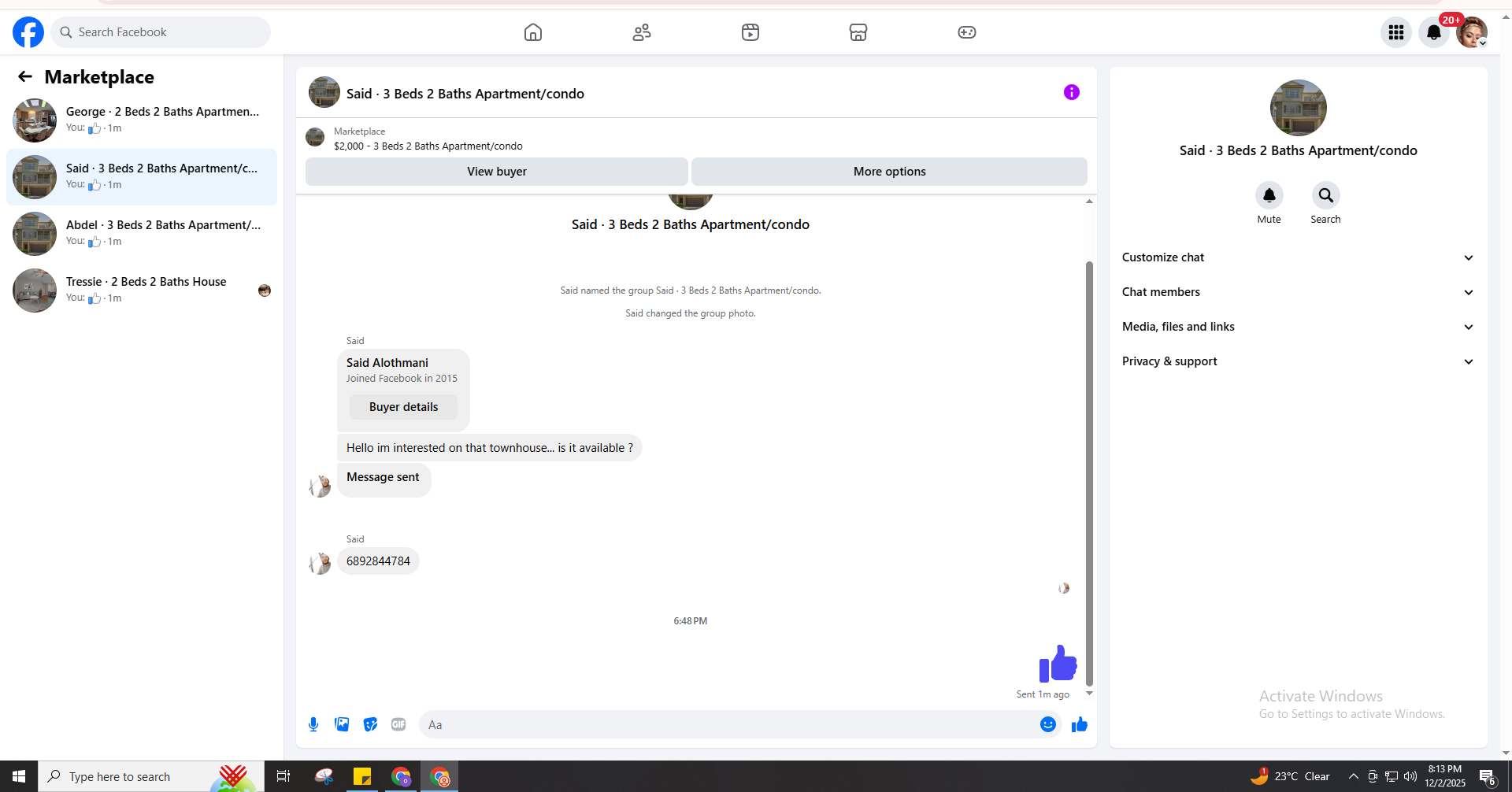The image size is (1512, 792).
Task: Expand Media, files and links section
Action: [x=1298, y=327]
